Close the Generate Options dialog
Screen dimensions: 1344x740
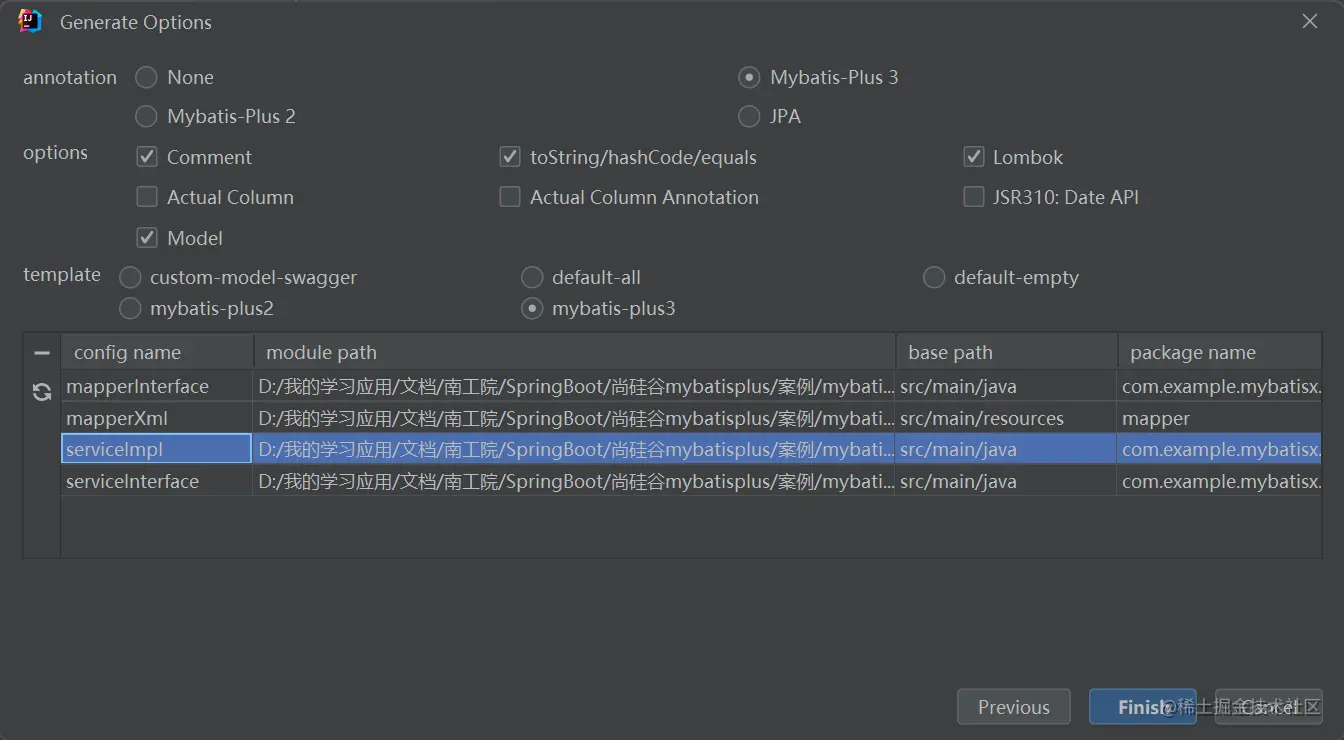click(x=1310, y=21)
